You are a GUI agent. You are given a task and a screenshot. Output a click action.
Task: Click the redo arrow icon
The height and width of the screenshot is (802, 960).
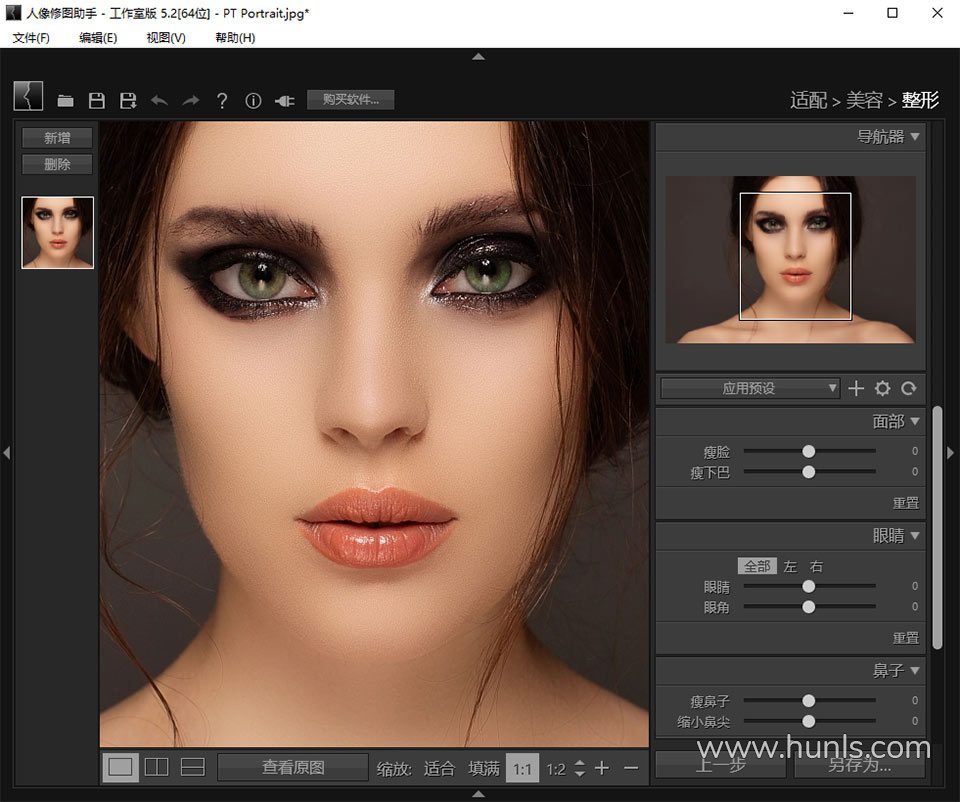tap(190, 100)
